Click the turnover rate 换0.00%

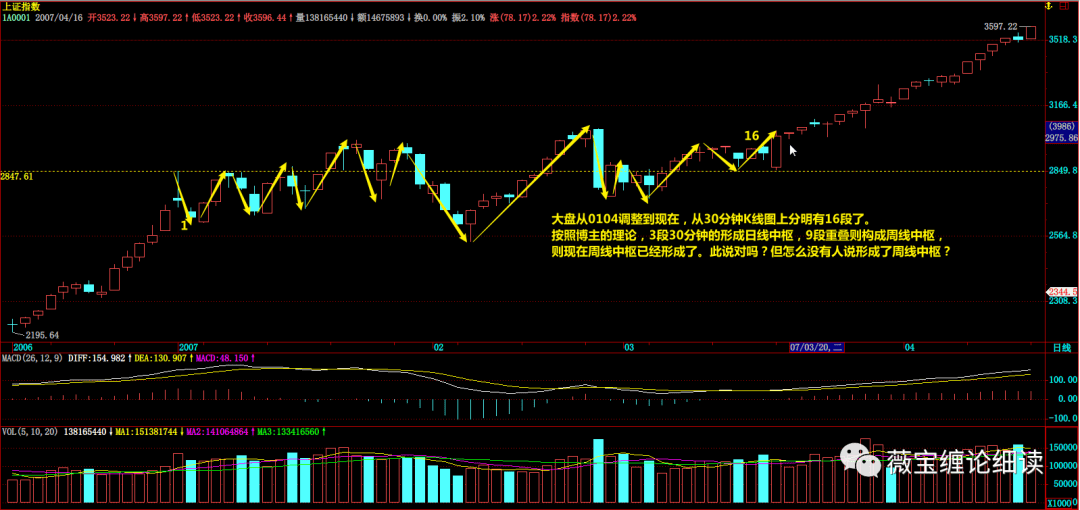pos(430,17)
